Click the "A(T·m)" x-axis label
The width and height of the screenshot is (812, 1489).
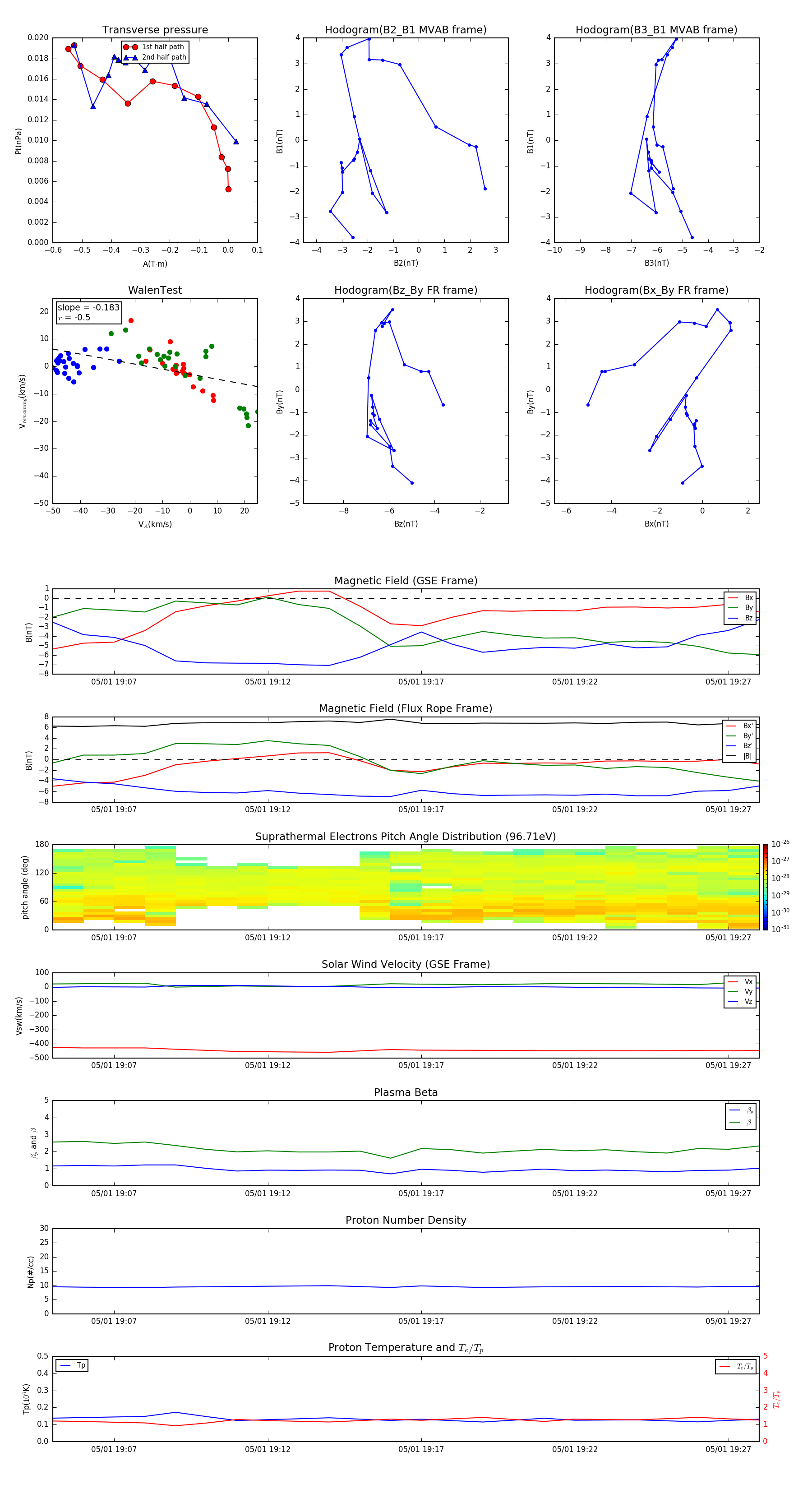[x=155, y=264]
